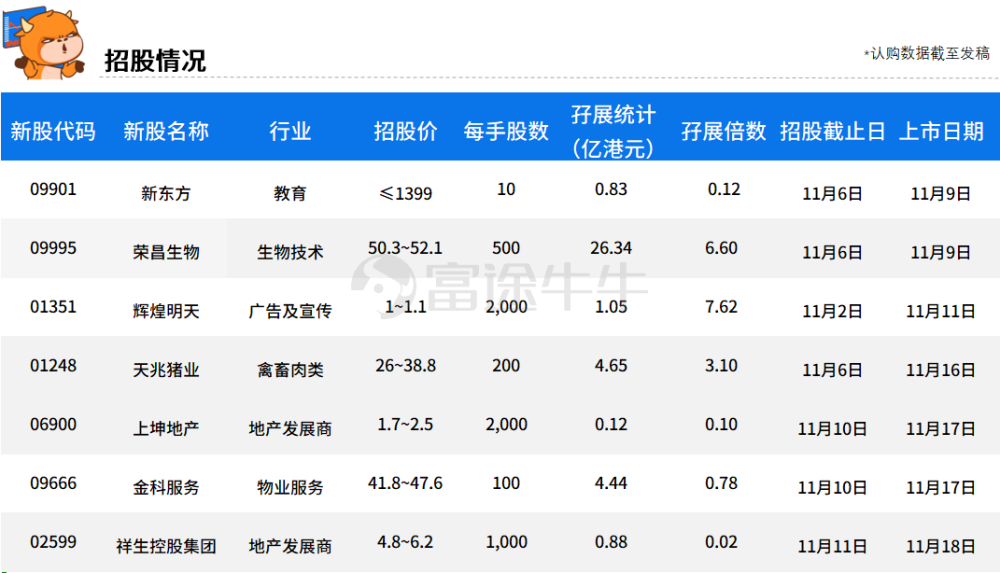Click the orange bull mascot icon

coord(43,43)
